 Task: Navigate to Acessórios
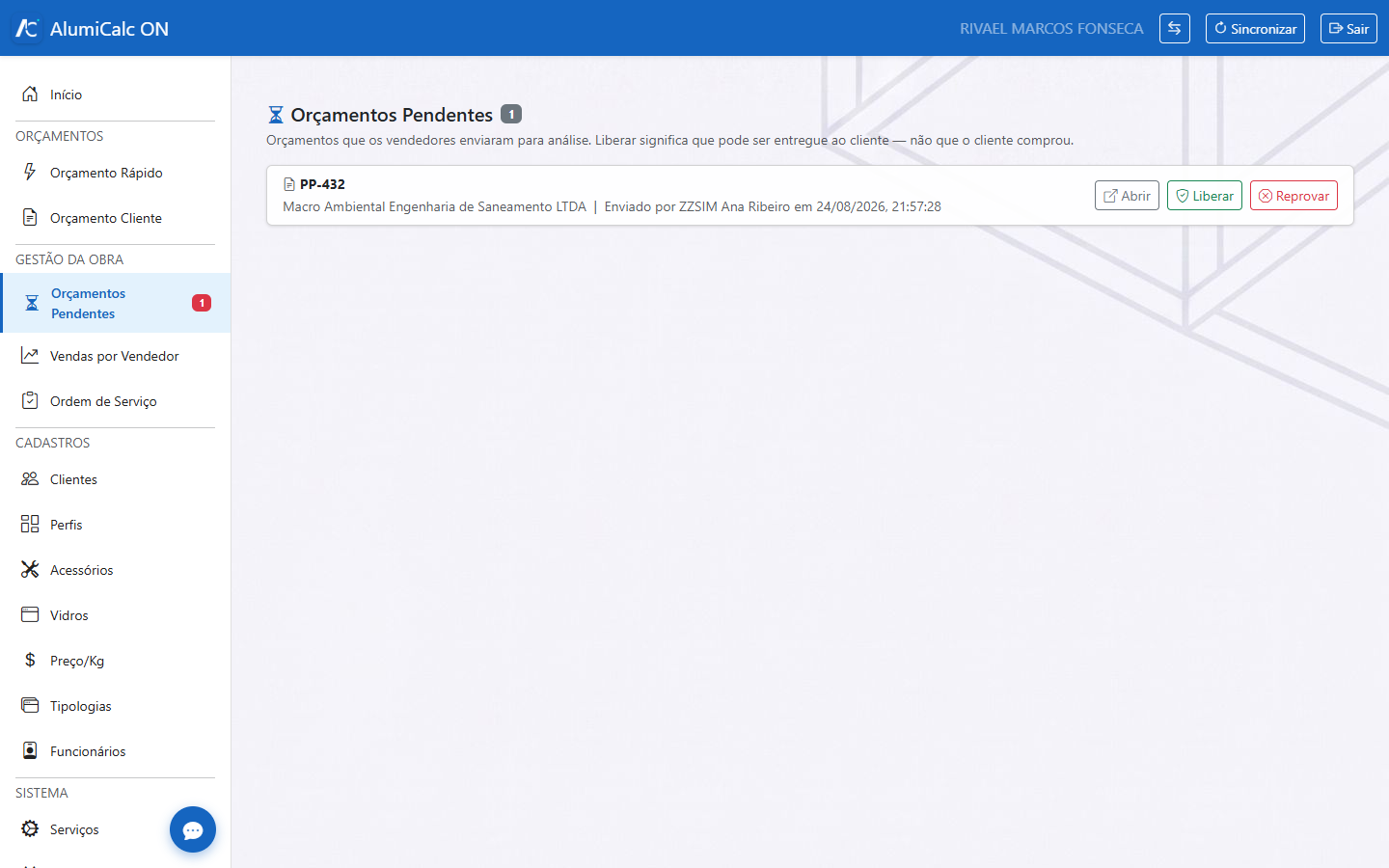[x=116, y=570]
